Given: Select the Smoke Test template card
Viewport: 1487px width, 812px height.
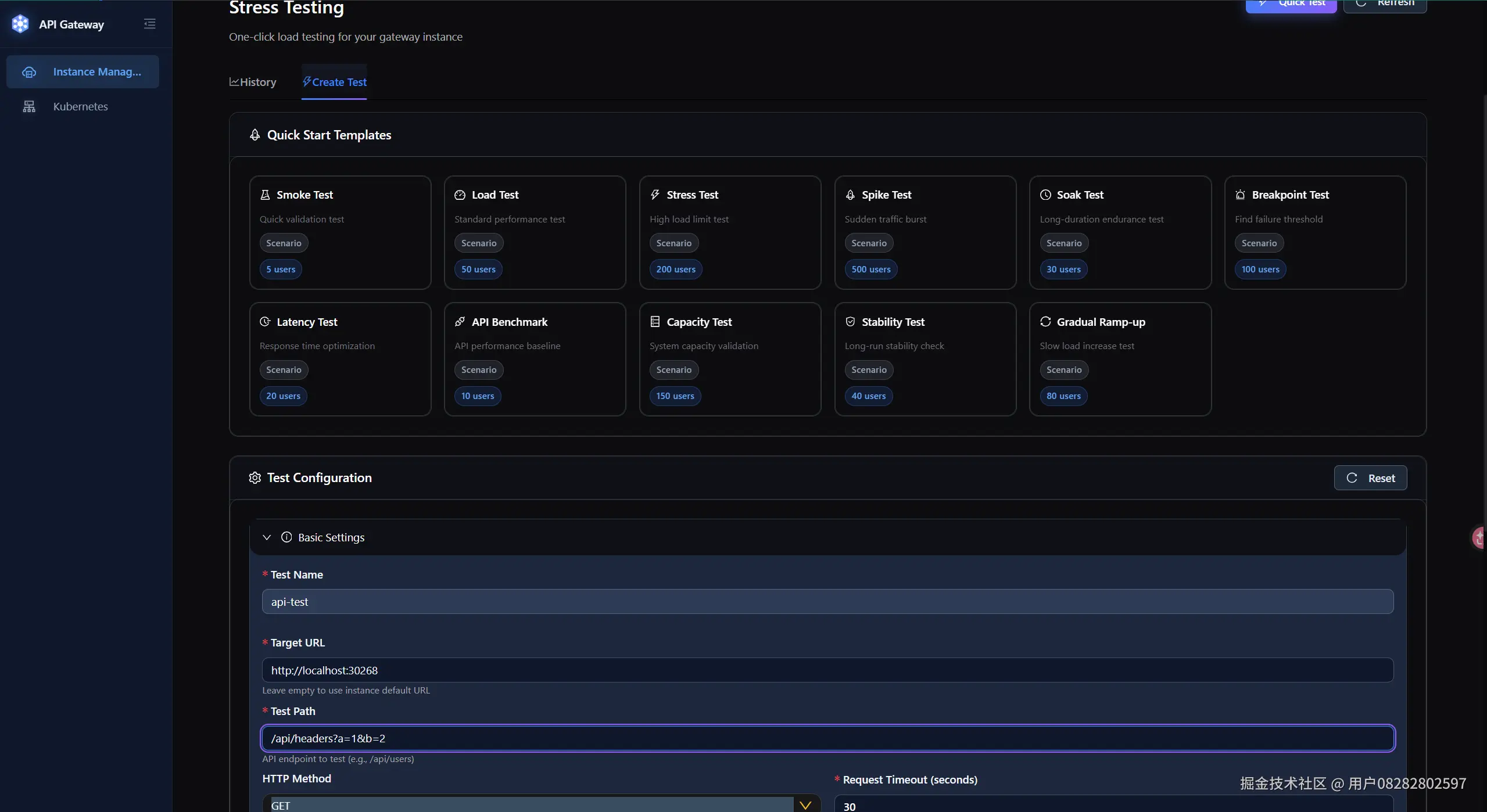Looking at the screenshot, I should [x=340, y=232].
